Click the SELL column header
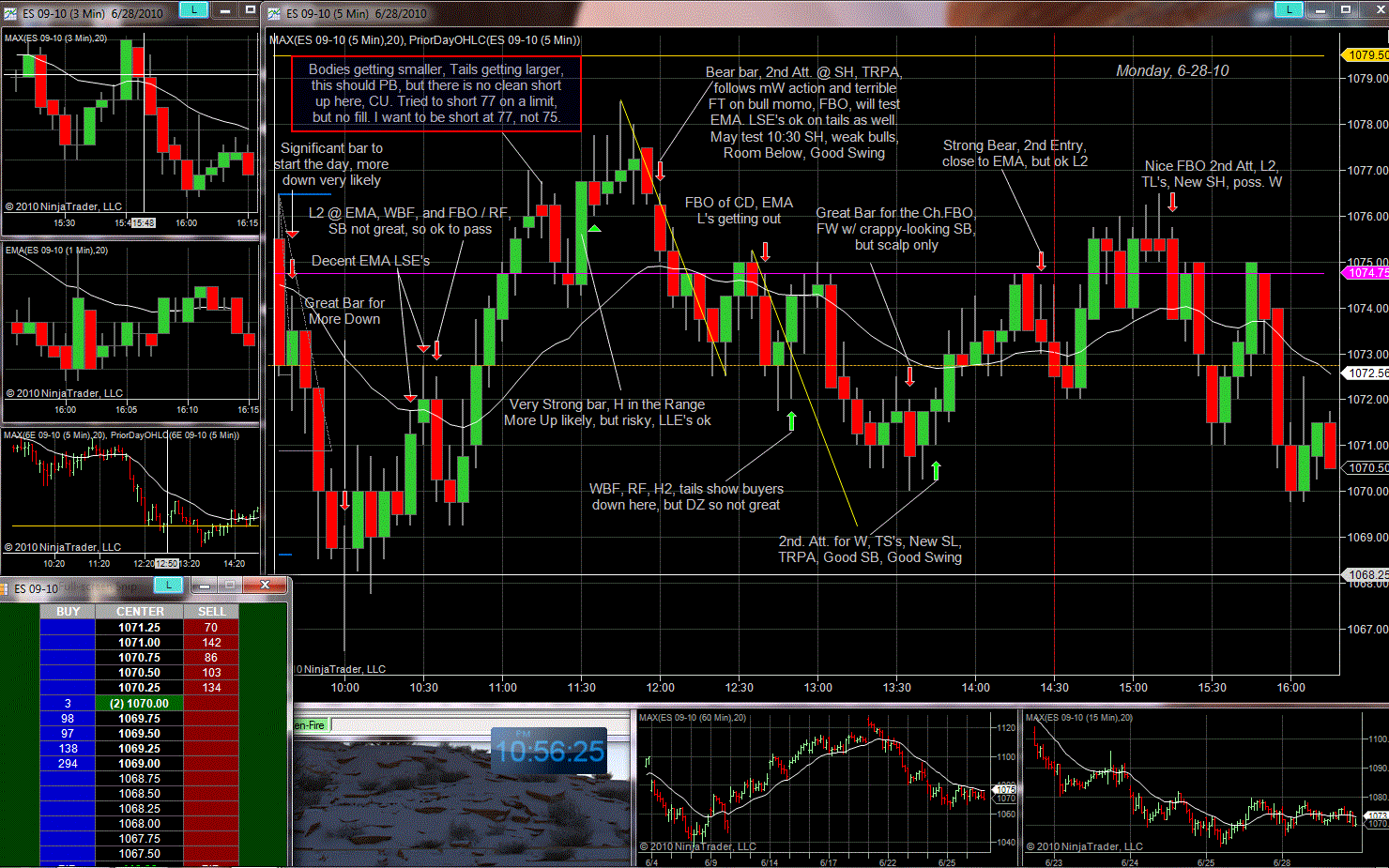 click(211, 612)
